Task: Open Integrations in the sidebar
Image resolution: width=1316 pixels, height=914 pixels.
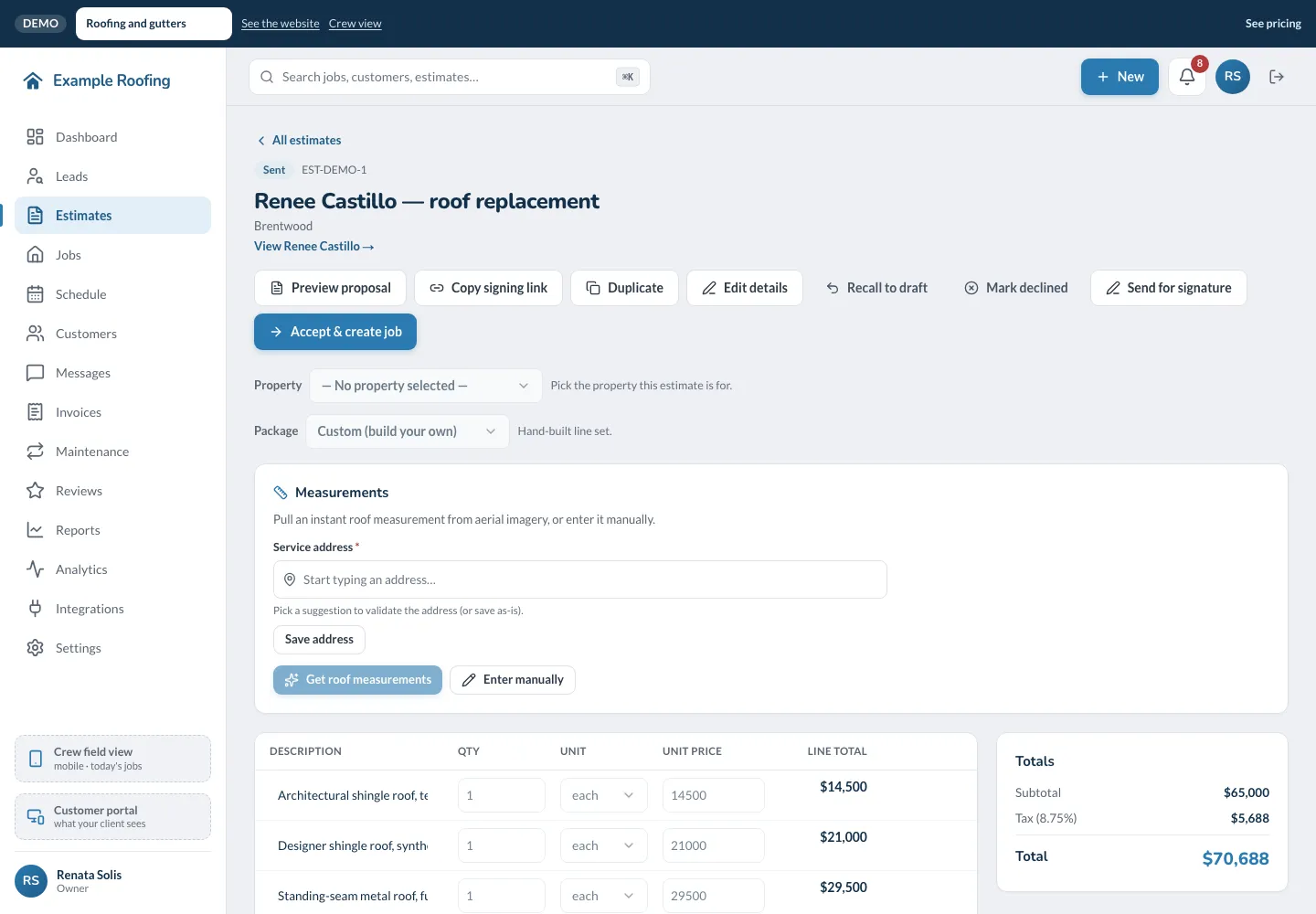Action: point(112,609)
